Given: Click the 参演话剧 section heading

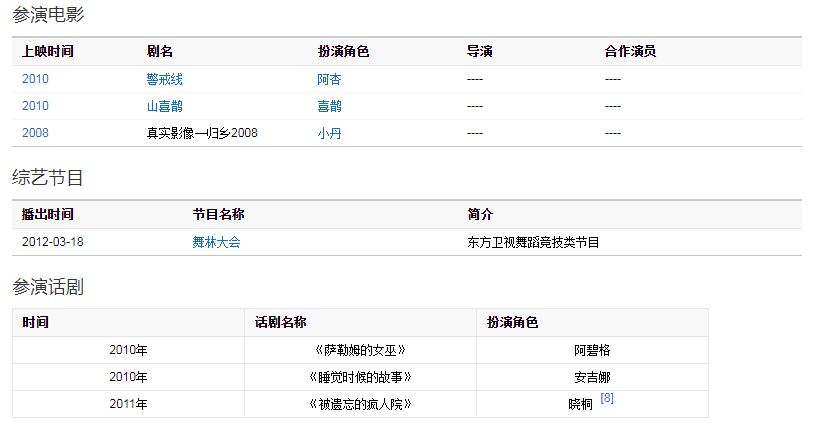Looking at the screenshot, I should (x=47, y=287).
